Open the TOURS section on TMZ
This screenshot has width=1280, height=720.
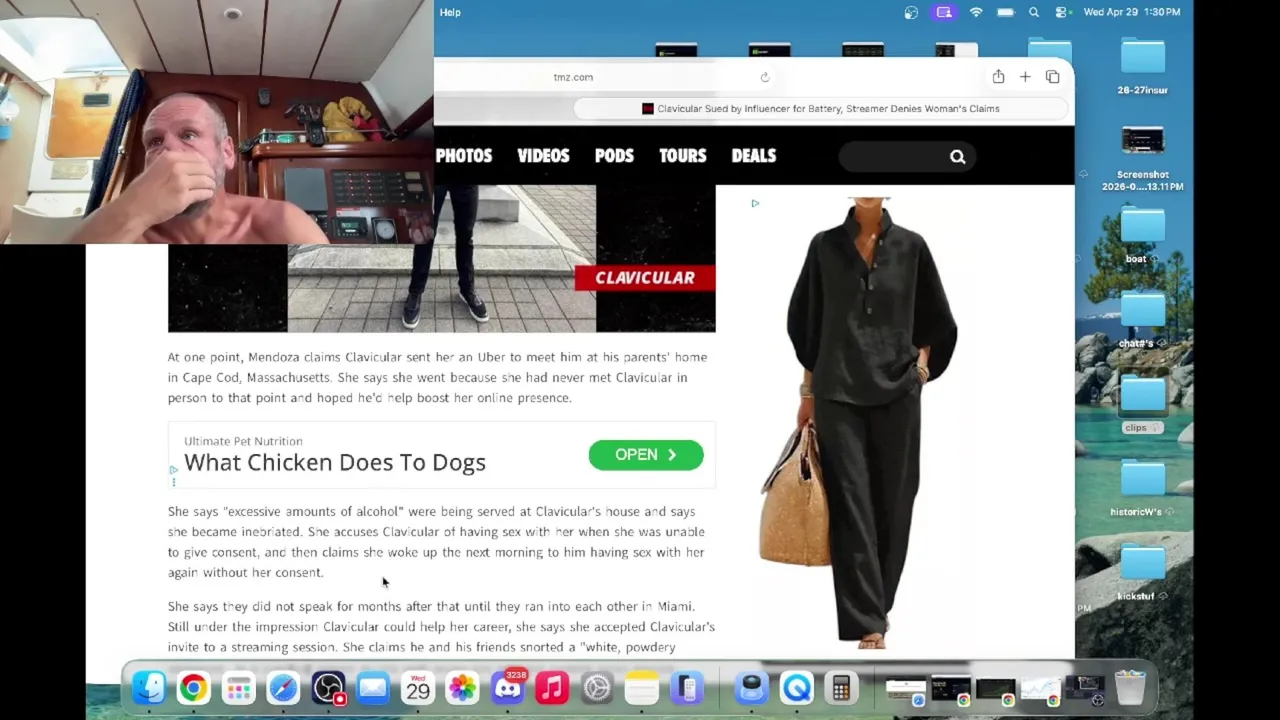683,156
